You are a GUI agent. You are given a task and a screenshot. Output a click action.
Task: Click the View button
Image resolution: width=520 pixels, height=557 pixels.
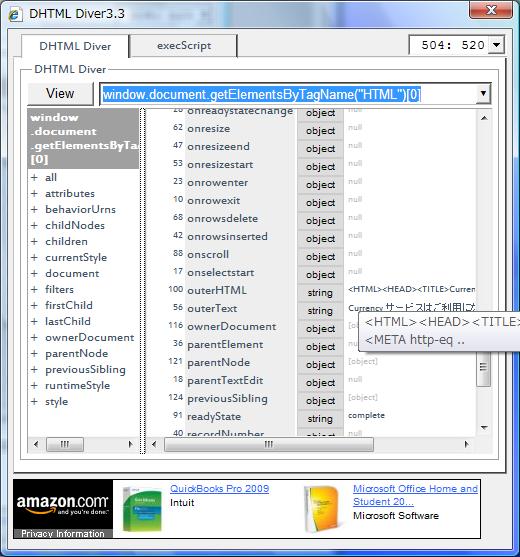tap(60, 94)
